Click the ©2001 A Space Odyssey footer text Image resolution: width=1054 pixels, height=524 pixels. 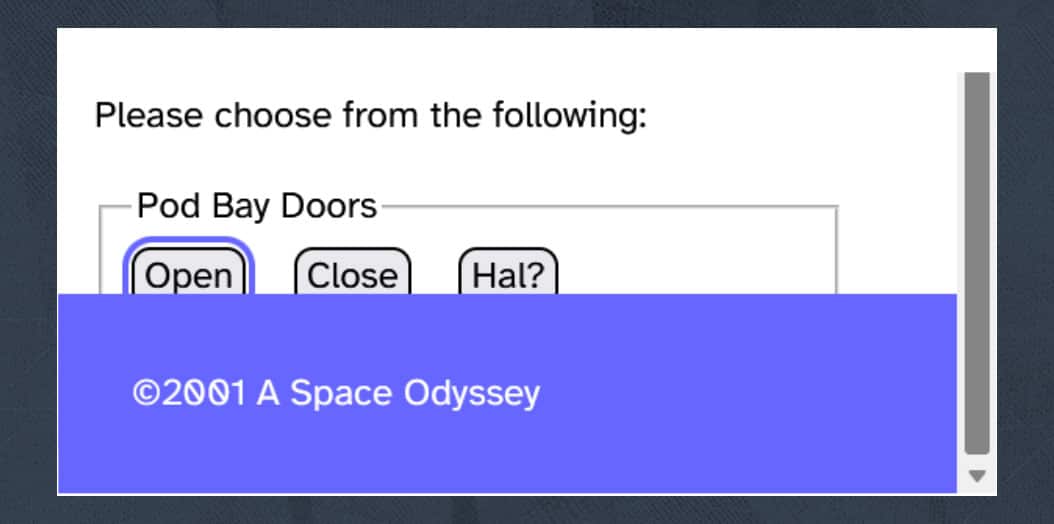336,393
